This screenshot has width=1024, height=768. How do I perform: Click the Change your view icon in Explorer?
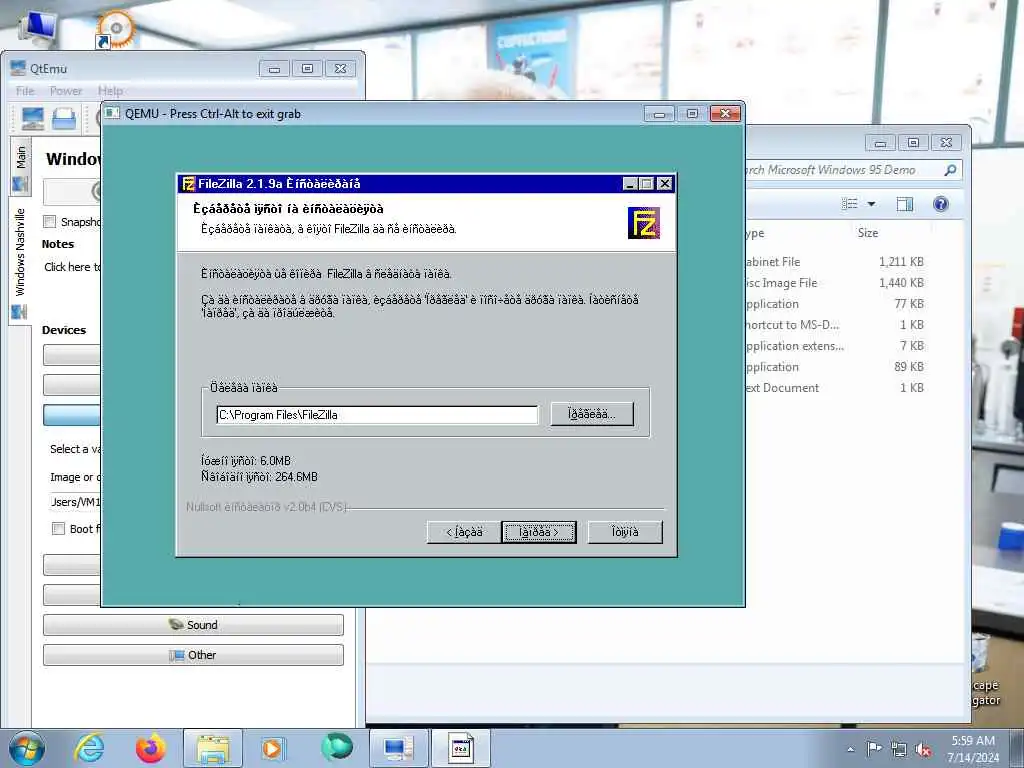tap(850, 204)
